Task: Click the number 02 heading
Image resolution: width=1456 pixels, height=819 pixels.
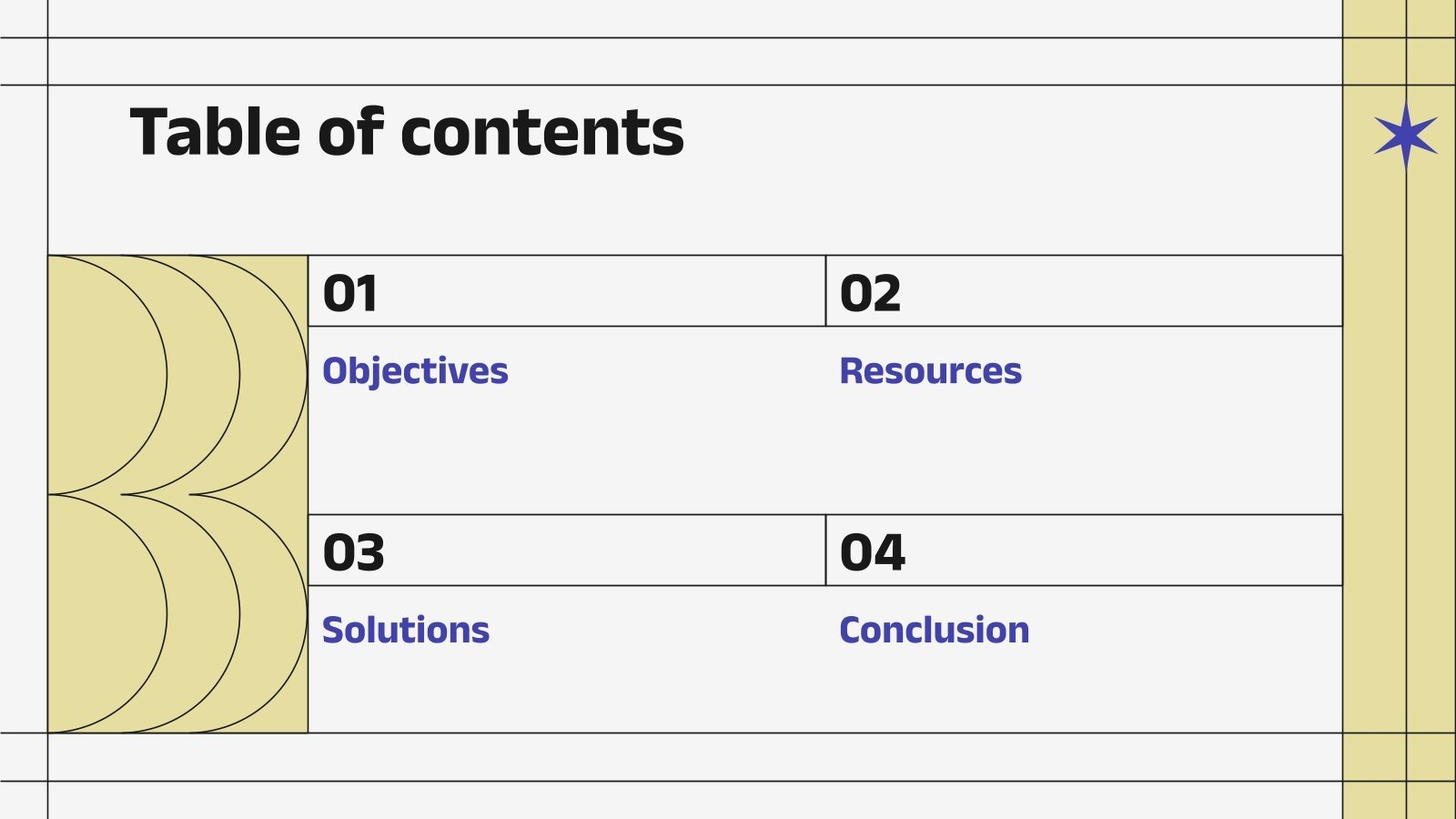Action: pos(870,293)
